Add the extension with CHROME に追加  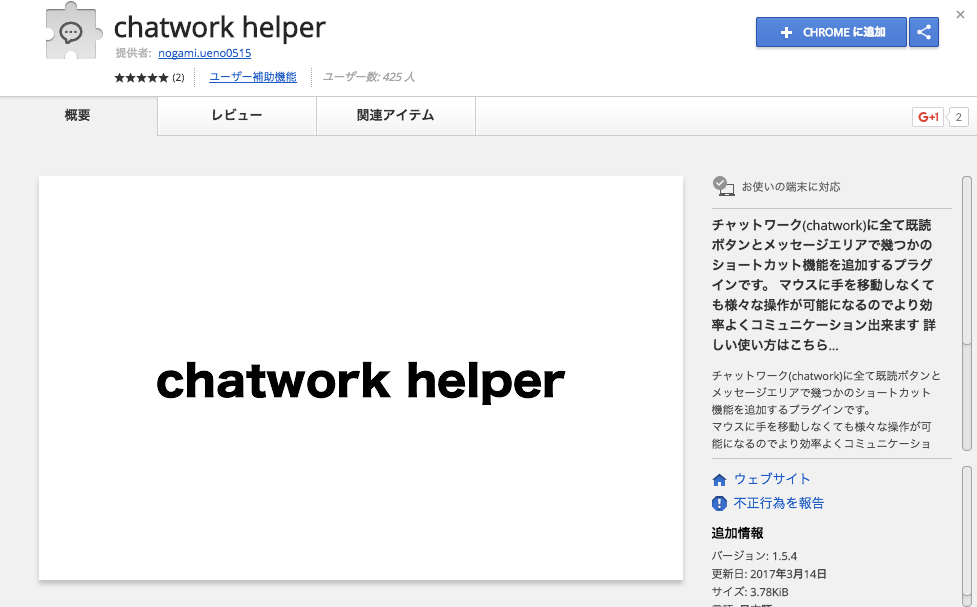(x=831, y=32)
